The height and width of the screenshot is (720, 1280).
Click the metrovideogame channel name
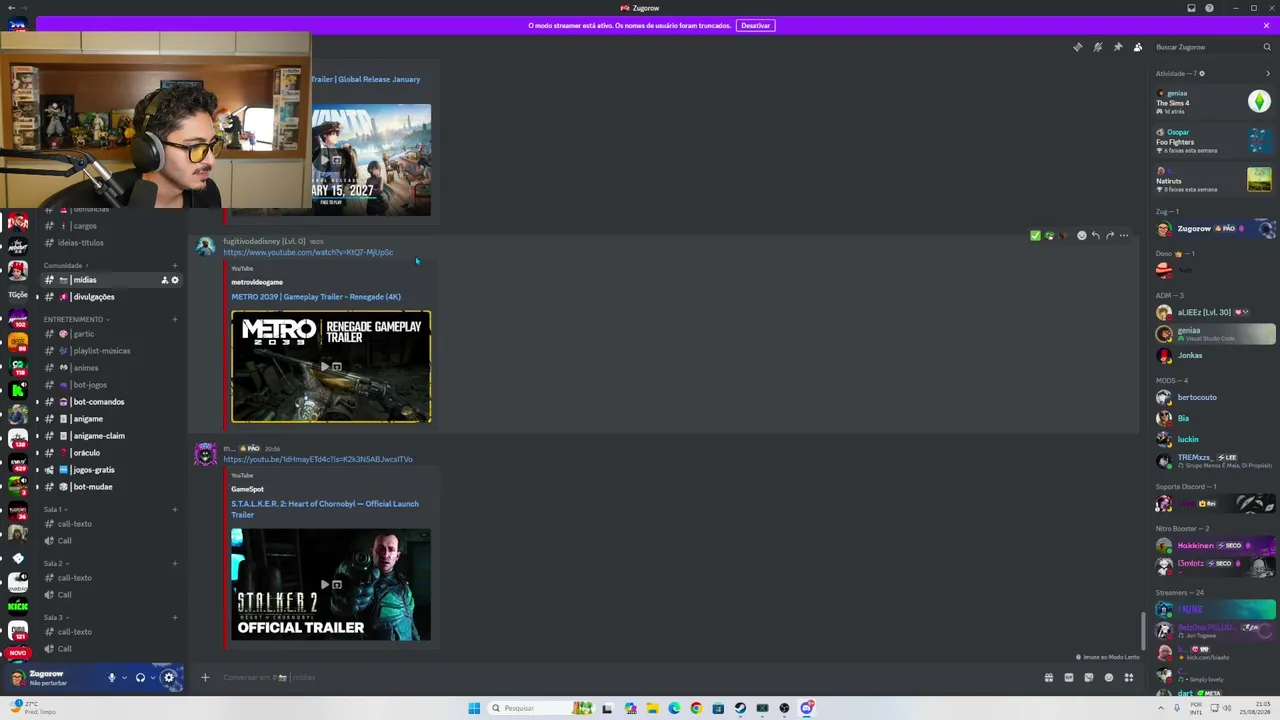tap(257, 282)
